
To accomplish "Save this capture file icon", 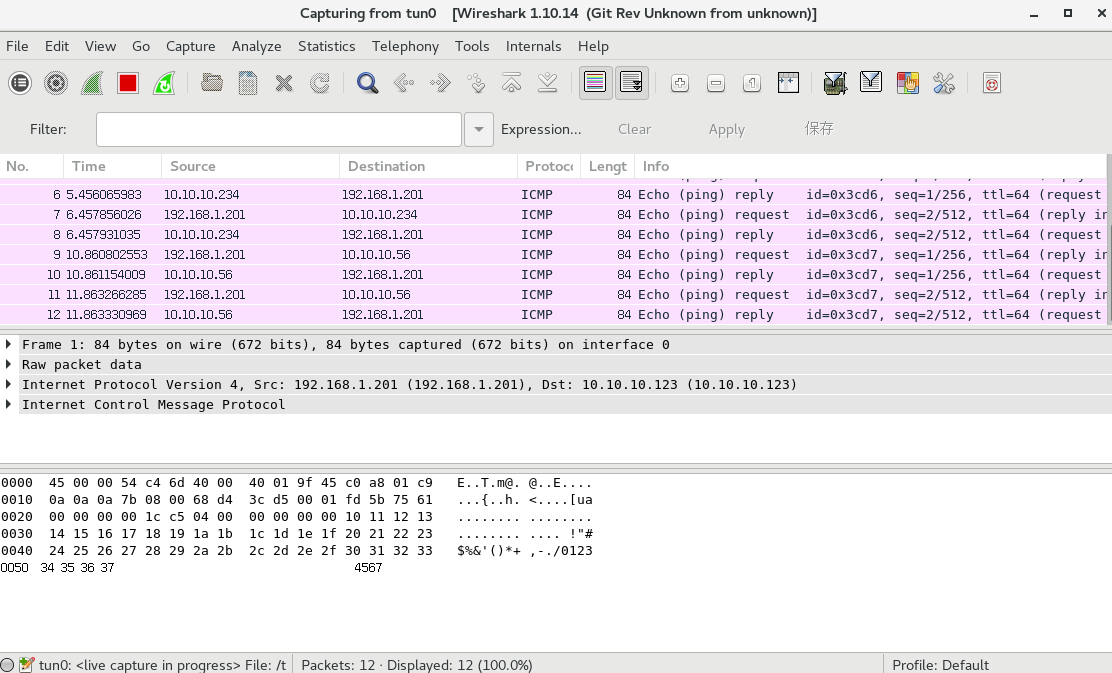I will (x=248, y=83).
